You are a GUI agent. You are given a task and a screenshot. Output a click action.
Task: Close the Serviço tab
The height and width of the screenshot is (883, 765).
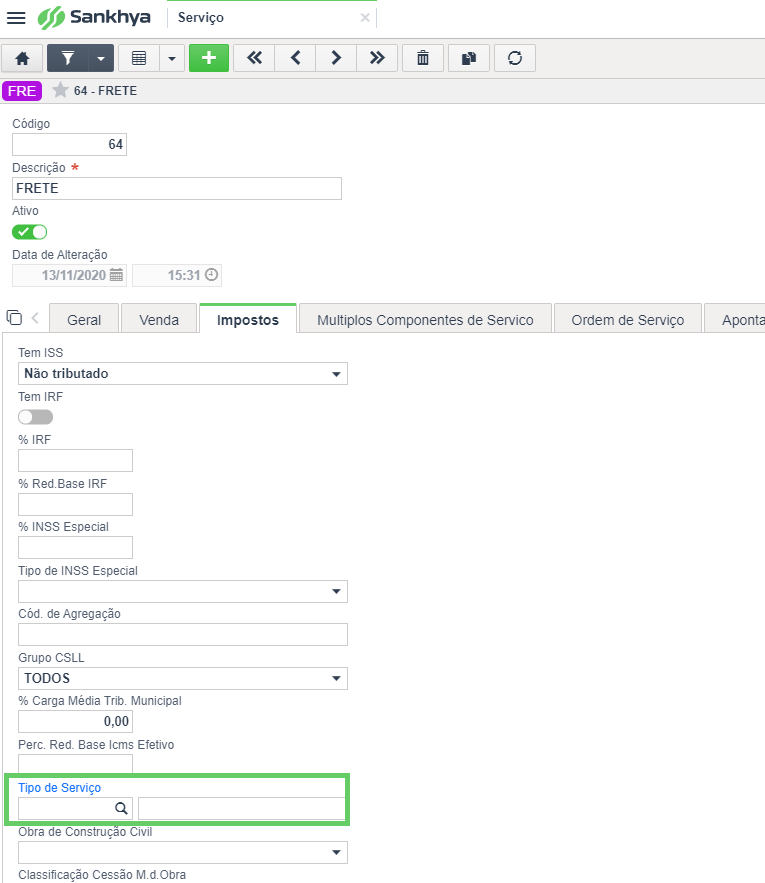pos(365,17)
